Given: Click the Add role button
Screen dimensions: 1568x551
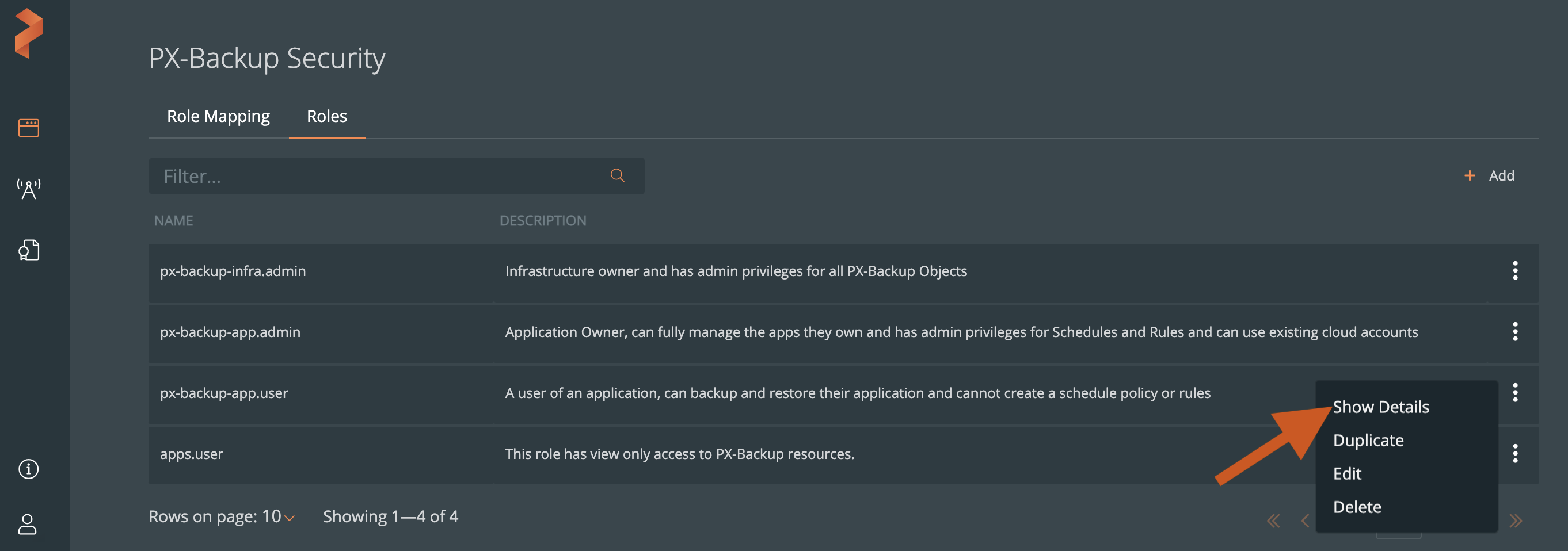Looking at the screenshot, I should point(1489,176).
